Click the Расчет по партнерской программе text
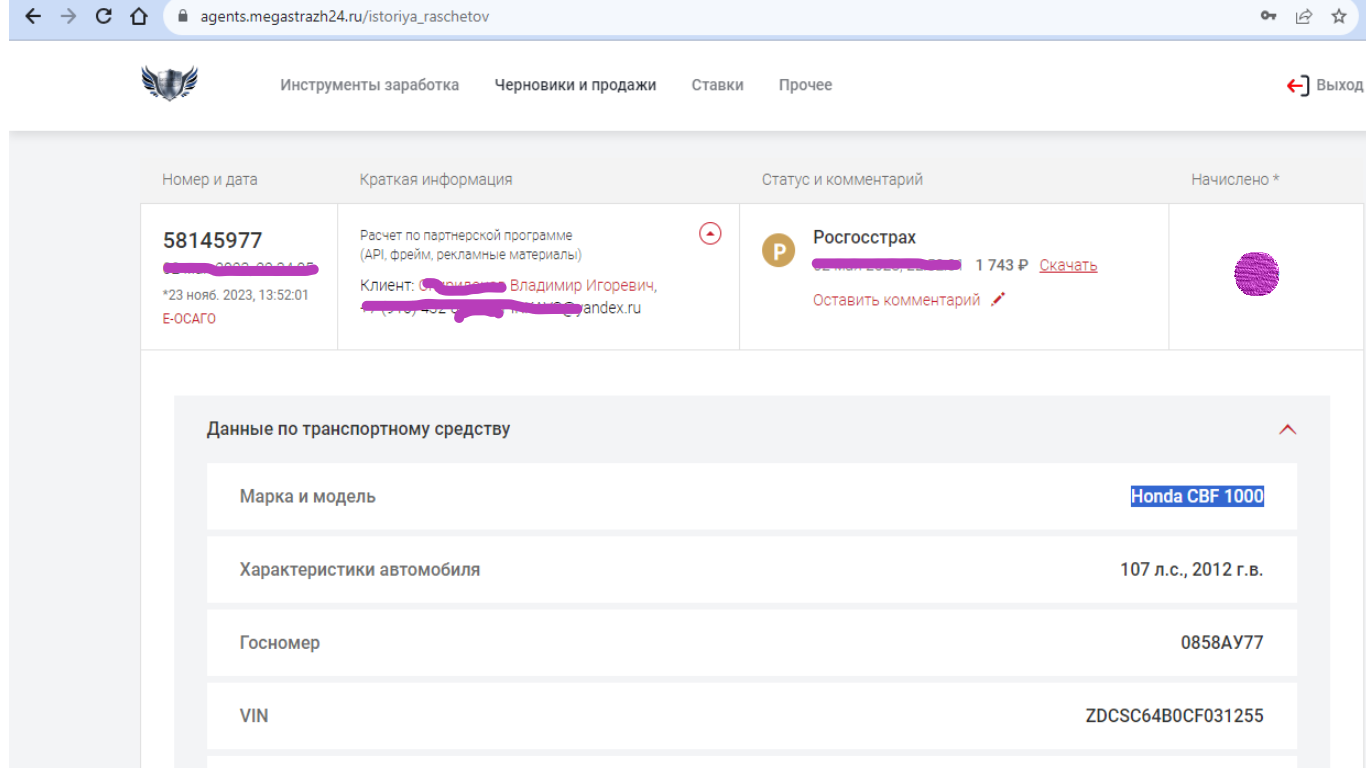 [466, 236]
